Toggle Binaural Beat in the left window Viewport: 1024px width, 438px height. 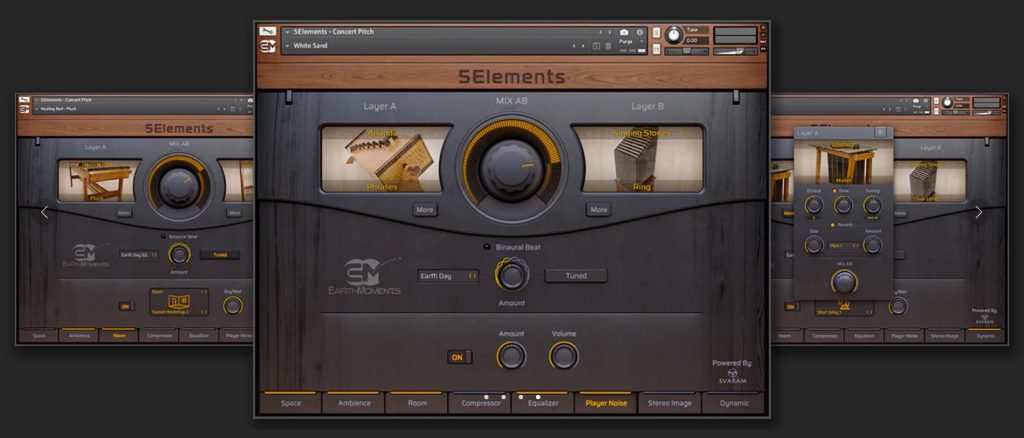click(163, 236)
